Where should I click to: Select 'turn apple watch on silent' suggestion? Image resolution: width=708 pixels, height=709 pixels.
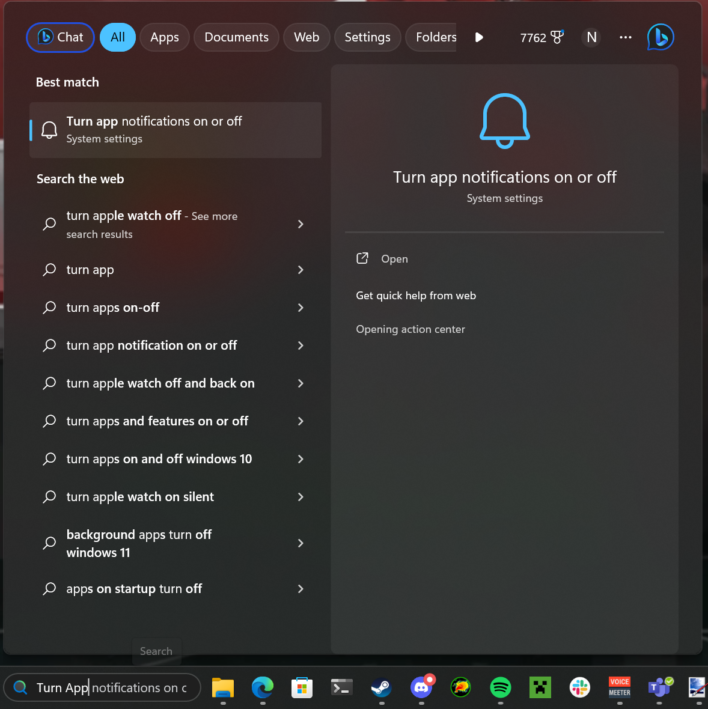[x=175, y=497]
